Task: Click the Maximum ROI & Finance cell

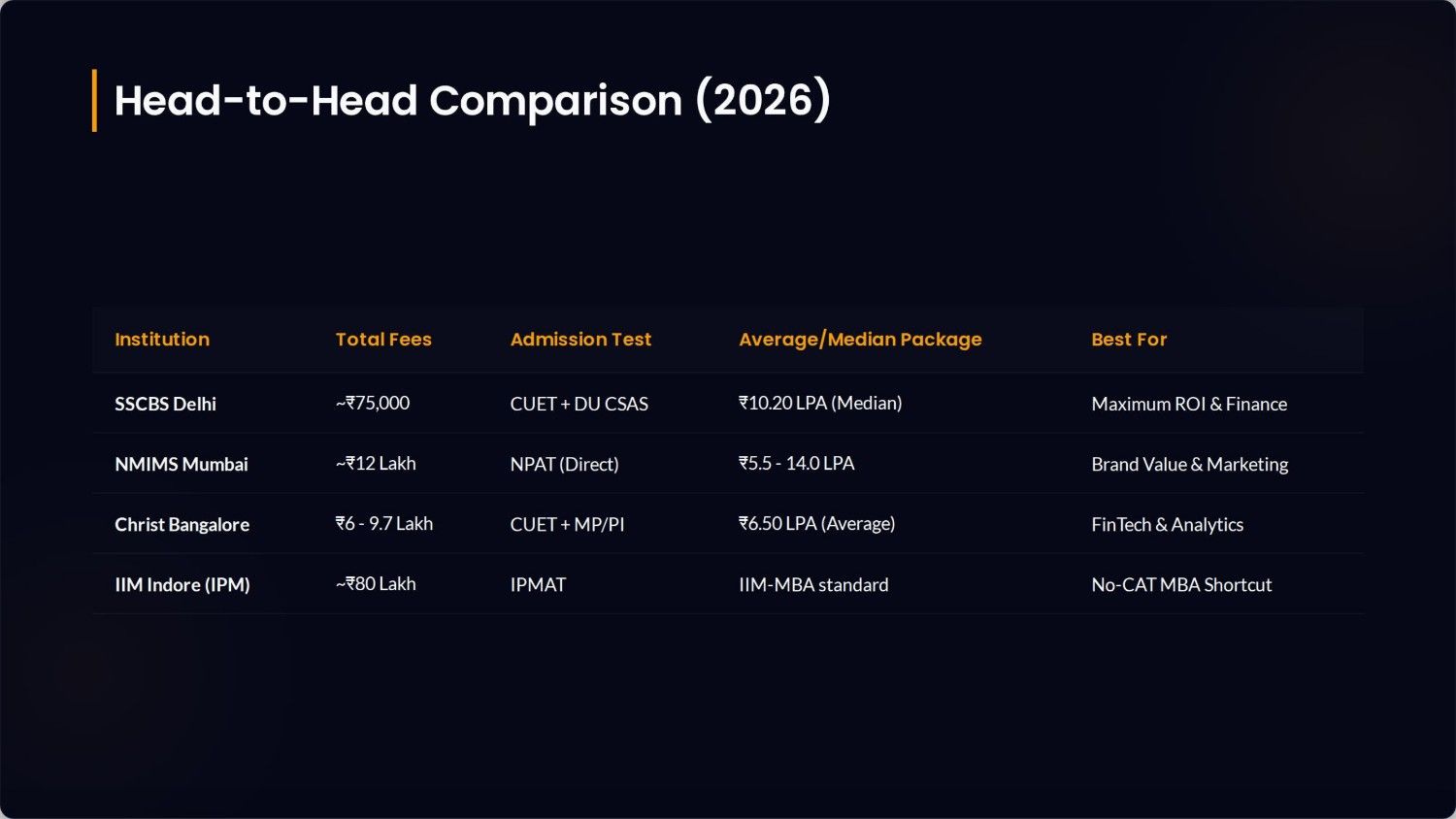Action: (x=1189, y=404)
